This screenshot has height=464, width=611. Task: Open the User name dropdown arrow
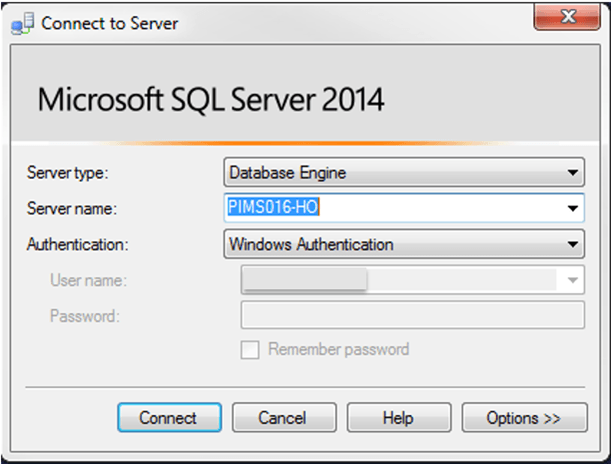tap(572, 280)
